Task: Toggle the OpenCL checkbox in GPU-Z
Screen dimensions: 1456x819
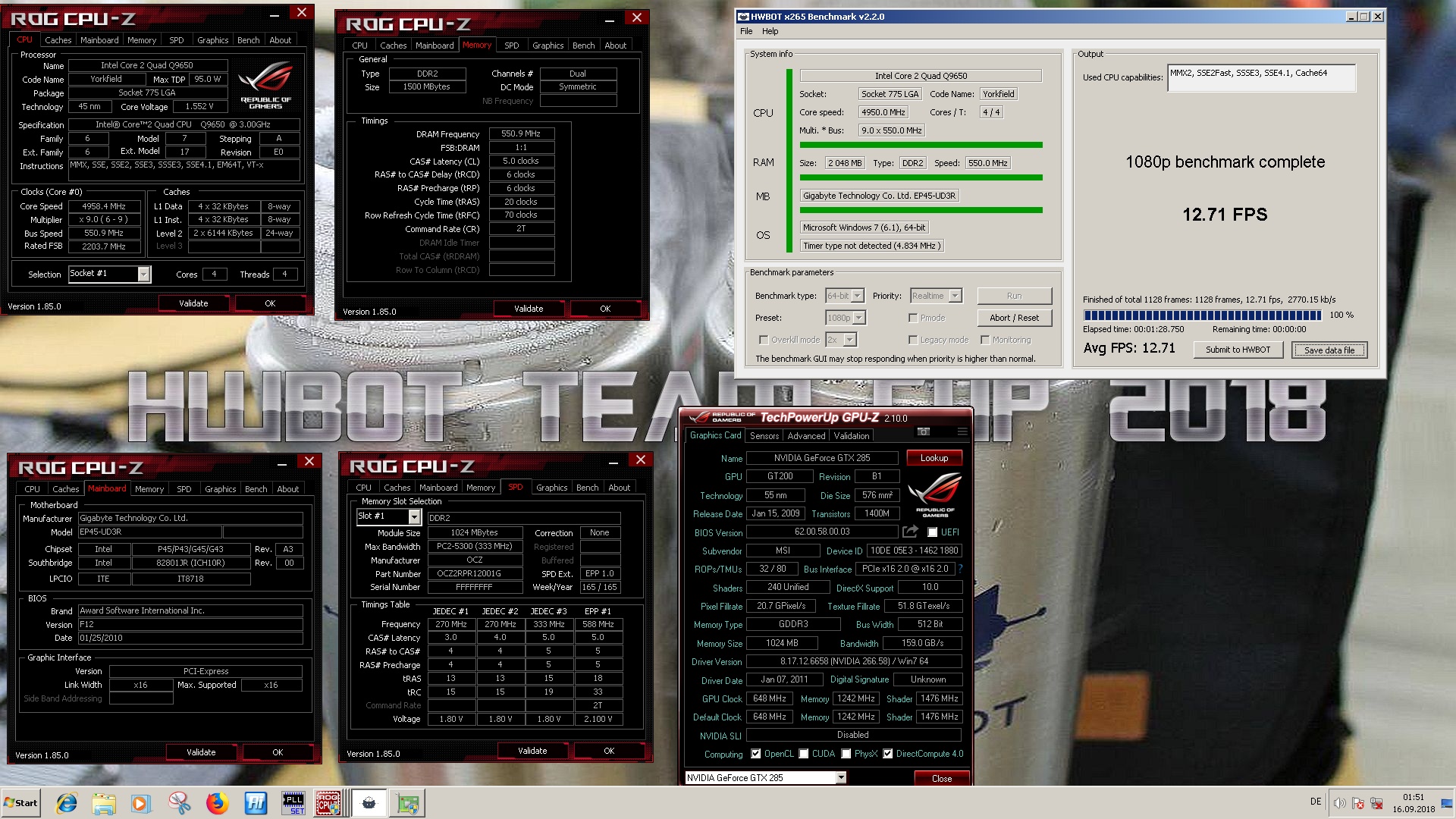Action: tap(755, 754)
